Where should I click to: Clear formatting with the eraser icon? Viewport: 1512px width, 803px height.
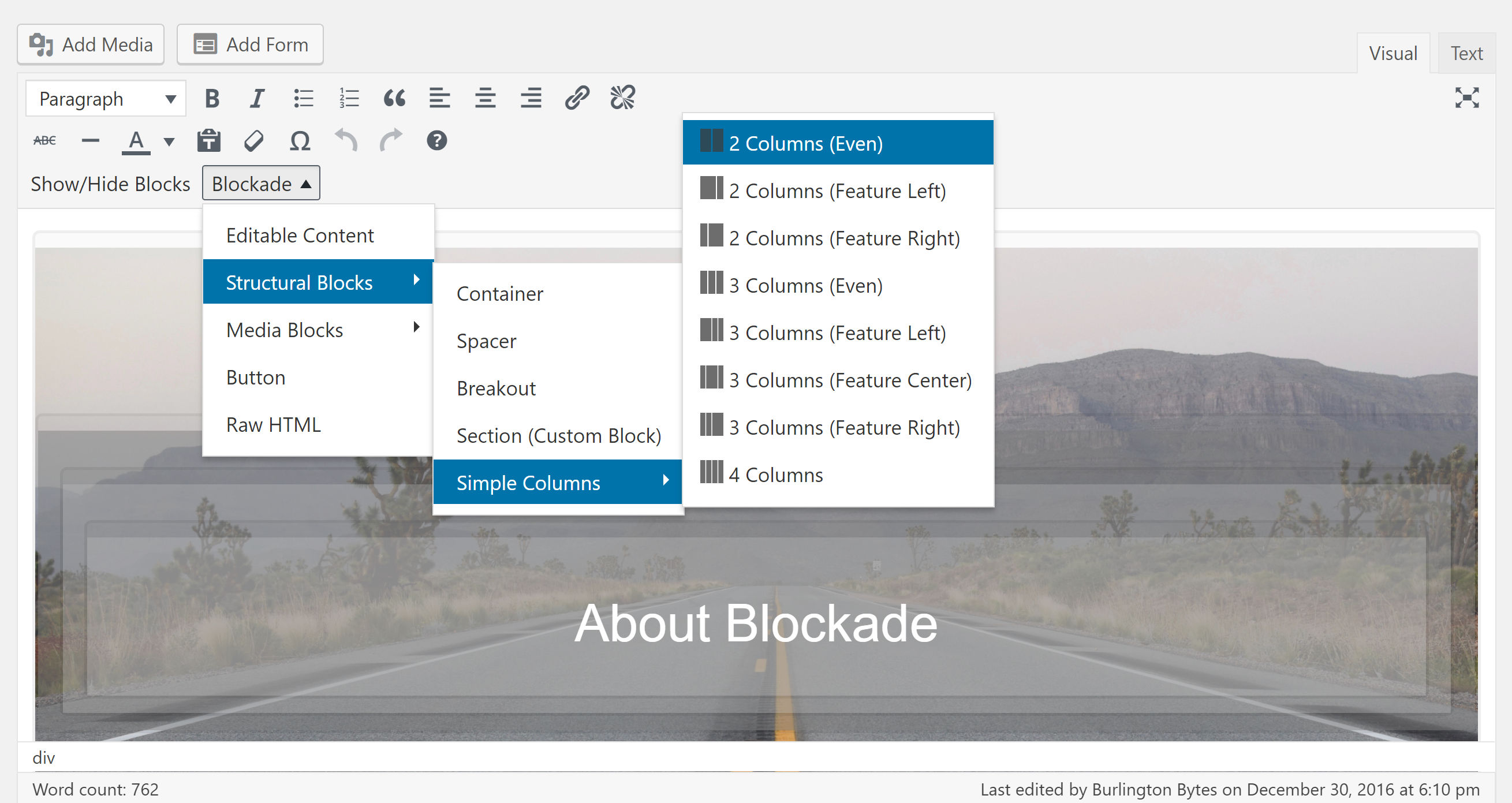pos(254,141)
